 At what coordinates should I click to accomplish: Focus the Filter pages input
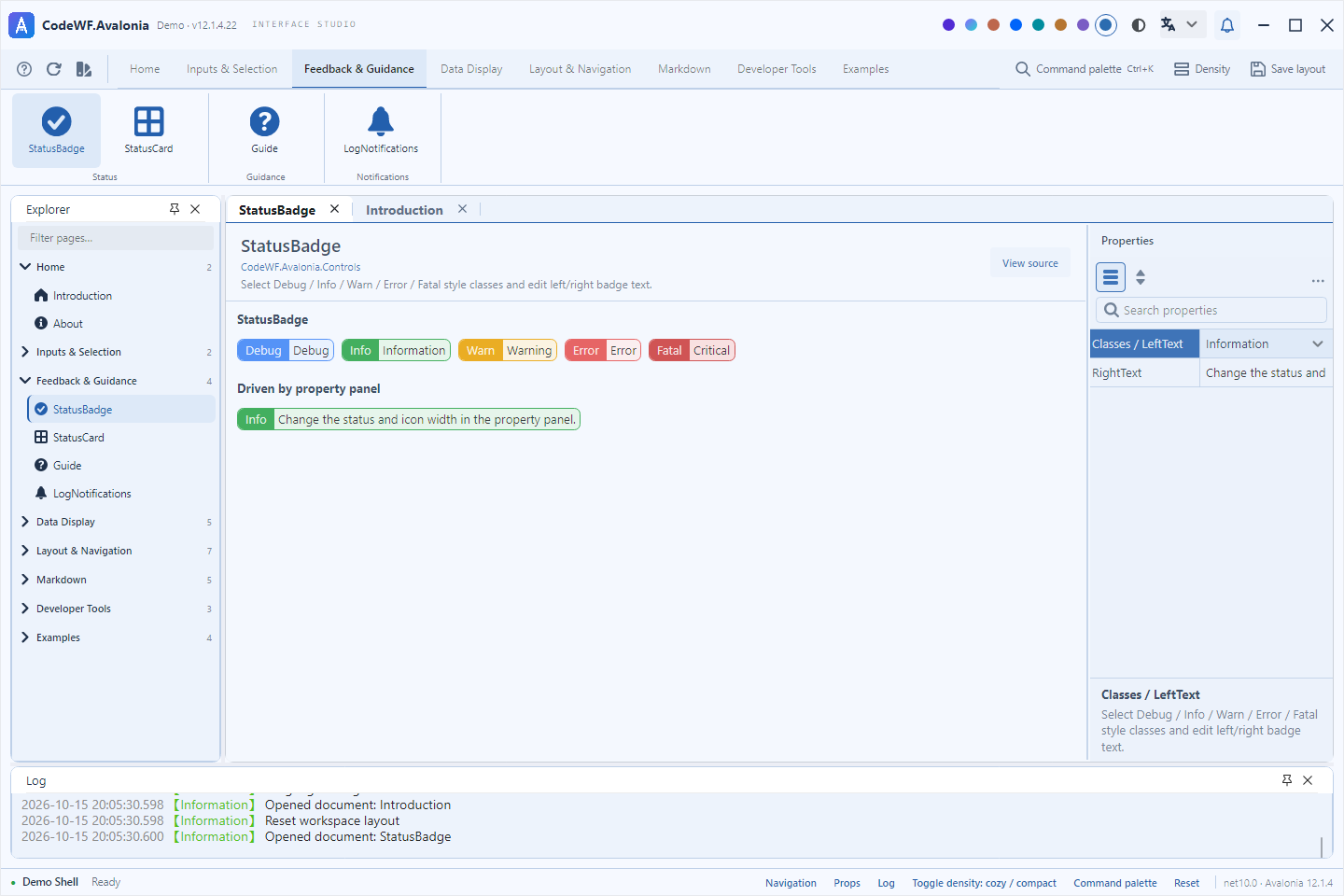[116, 238]
